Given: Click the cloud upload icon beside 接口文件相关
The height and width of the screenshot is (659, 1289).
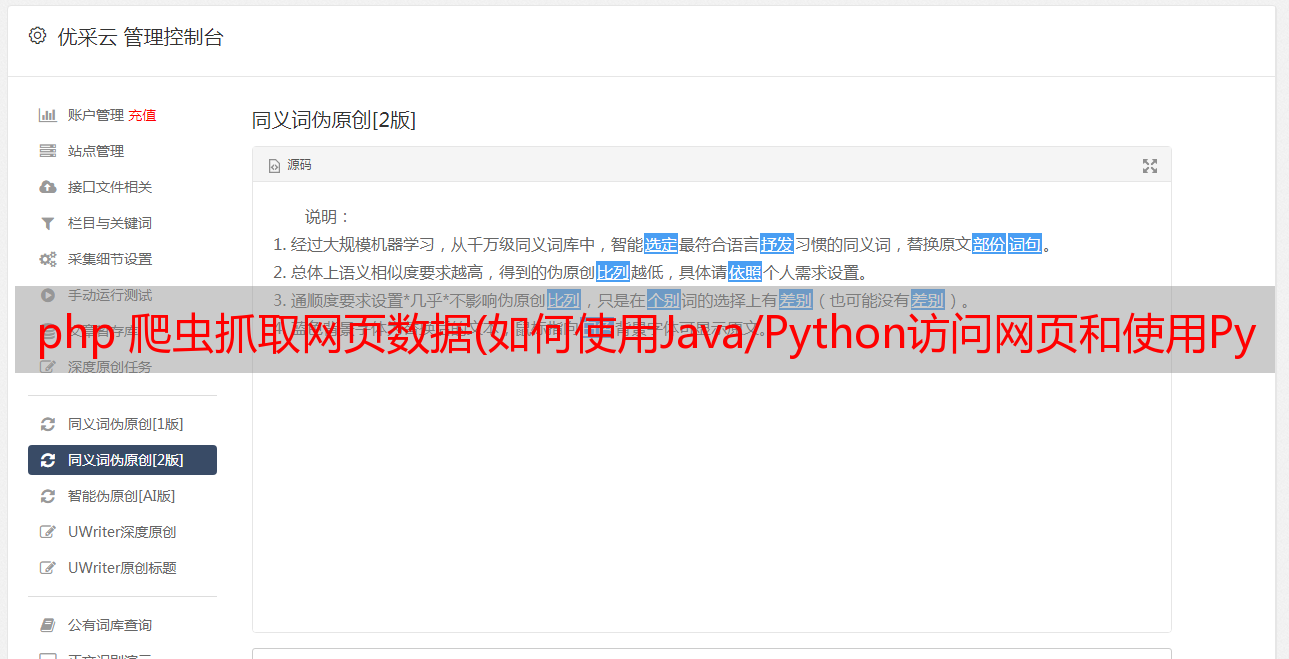Looking at the screenshot, I should pos(47,187).
